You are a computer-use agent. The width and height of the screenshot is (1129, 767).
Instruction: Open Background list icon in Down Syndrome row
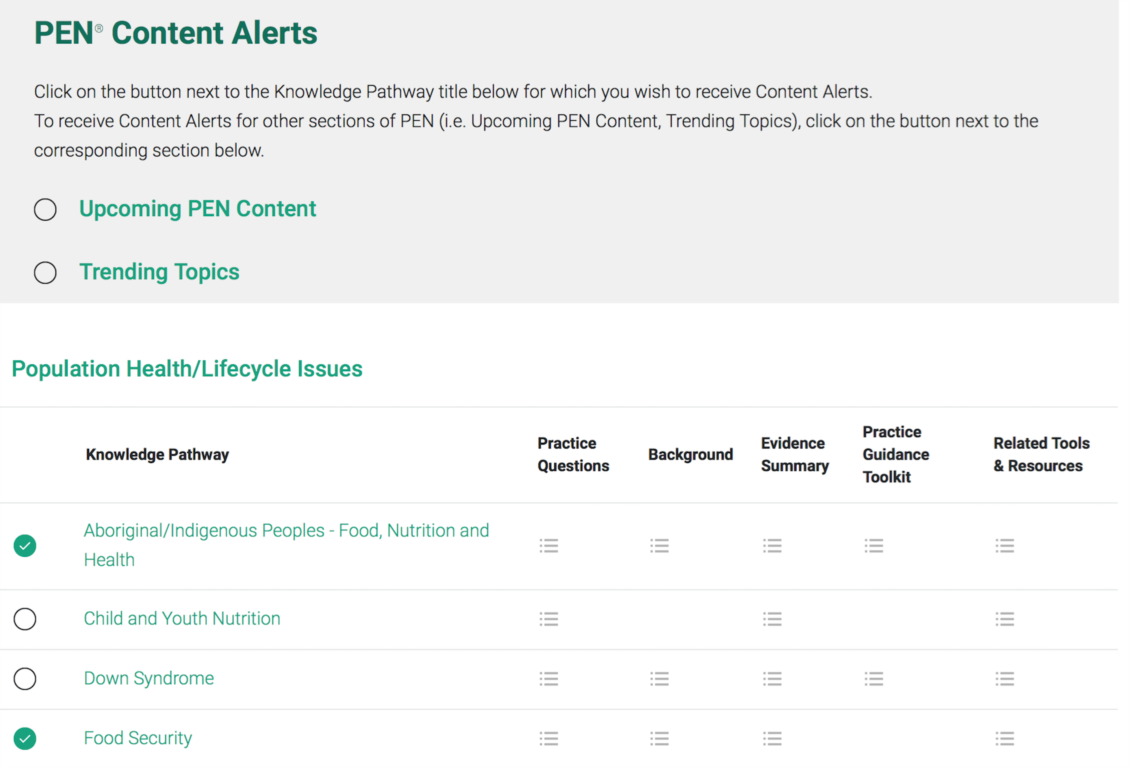(659, 678)
